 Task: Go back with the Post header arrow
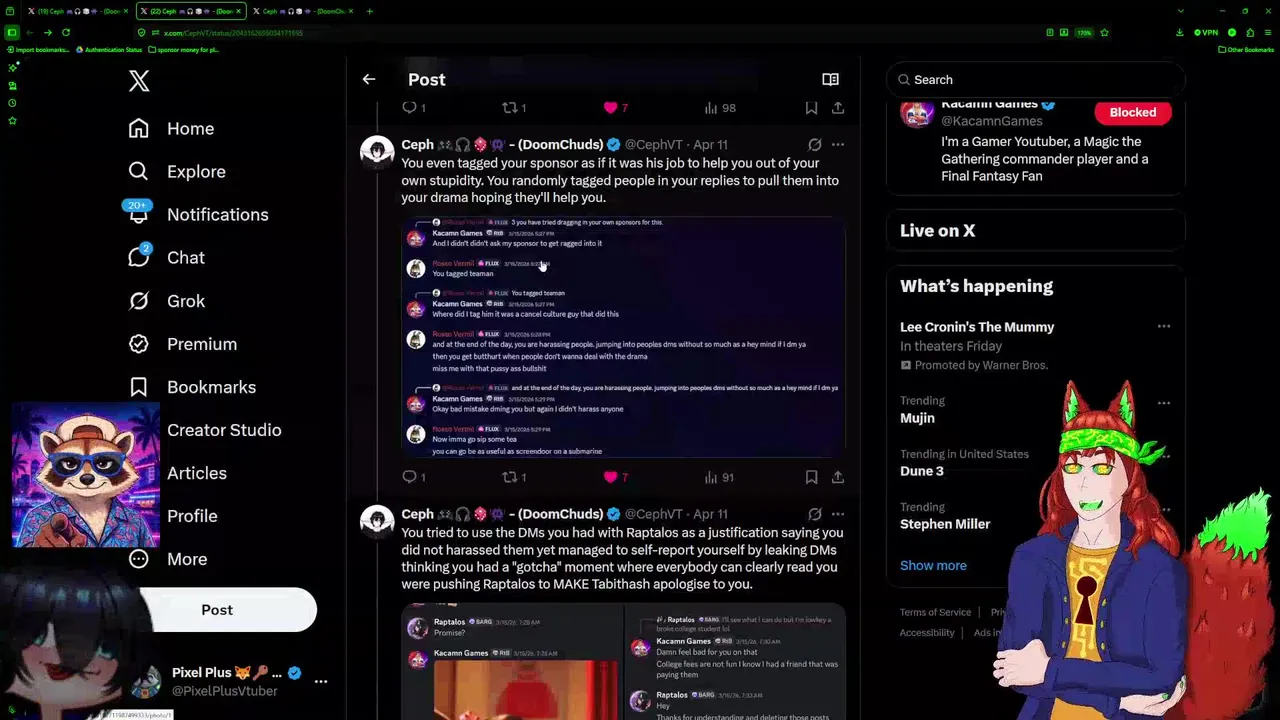pyautogui.click(x=369, y=79)
